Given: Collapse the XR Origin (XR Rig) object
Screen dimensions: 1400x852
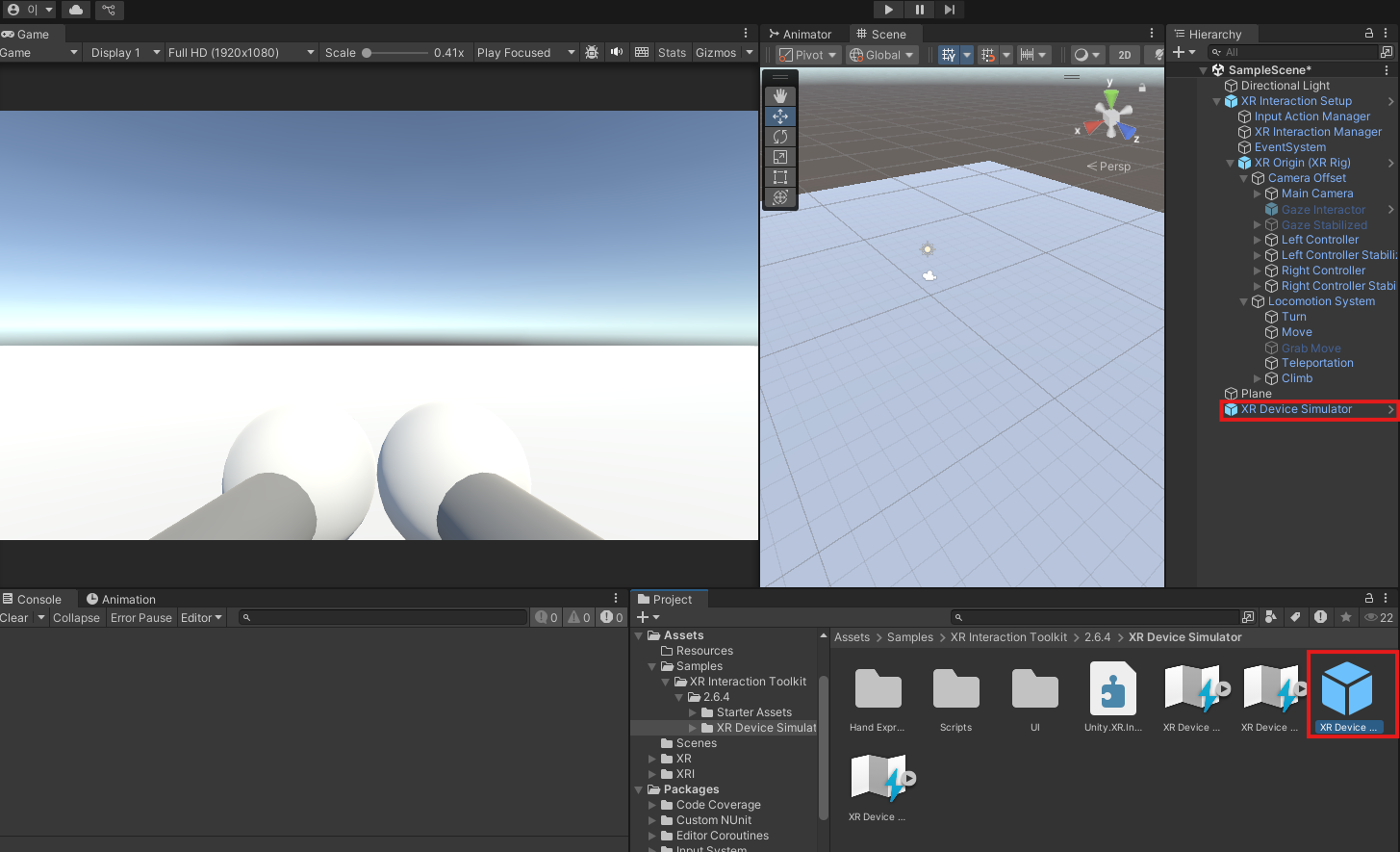Looking at the screenshot, I should (x=1231, y=163).
